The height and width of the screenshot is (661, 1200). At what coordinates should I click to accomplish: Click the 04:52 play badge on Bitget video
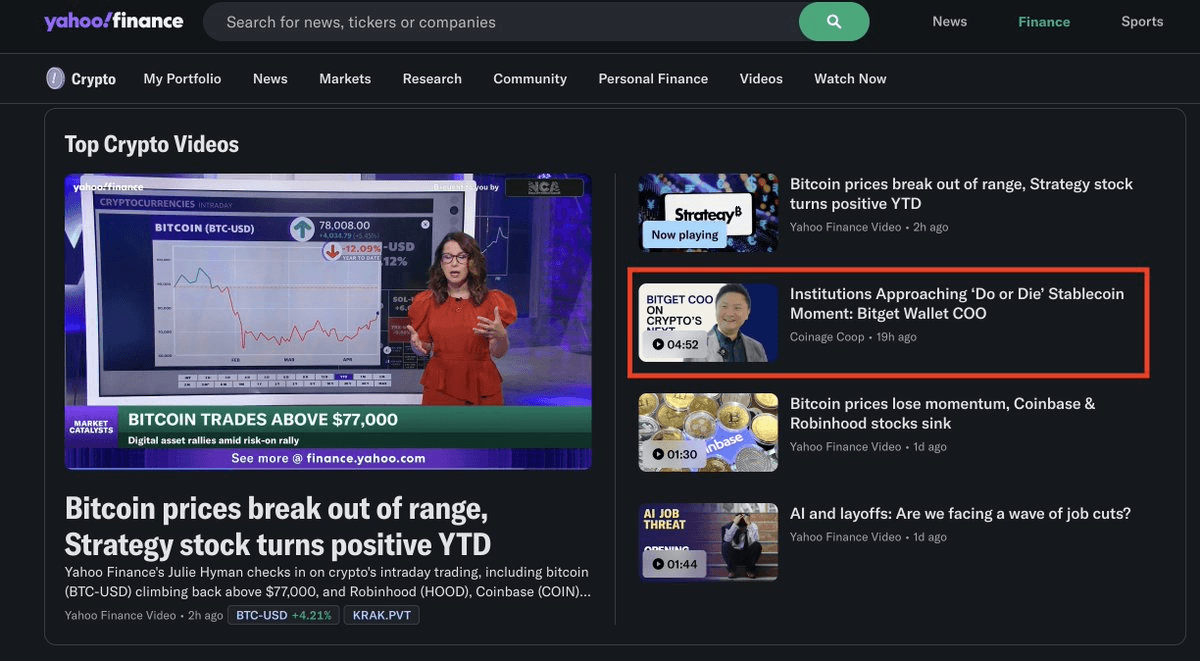coord(675,344)
